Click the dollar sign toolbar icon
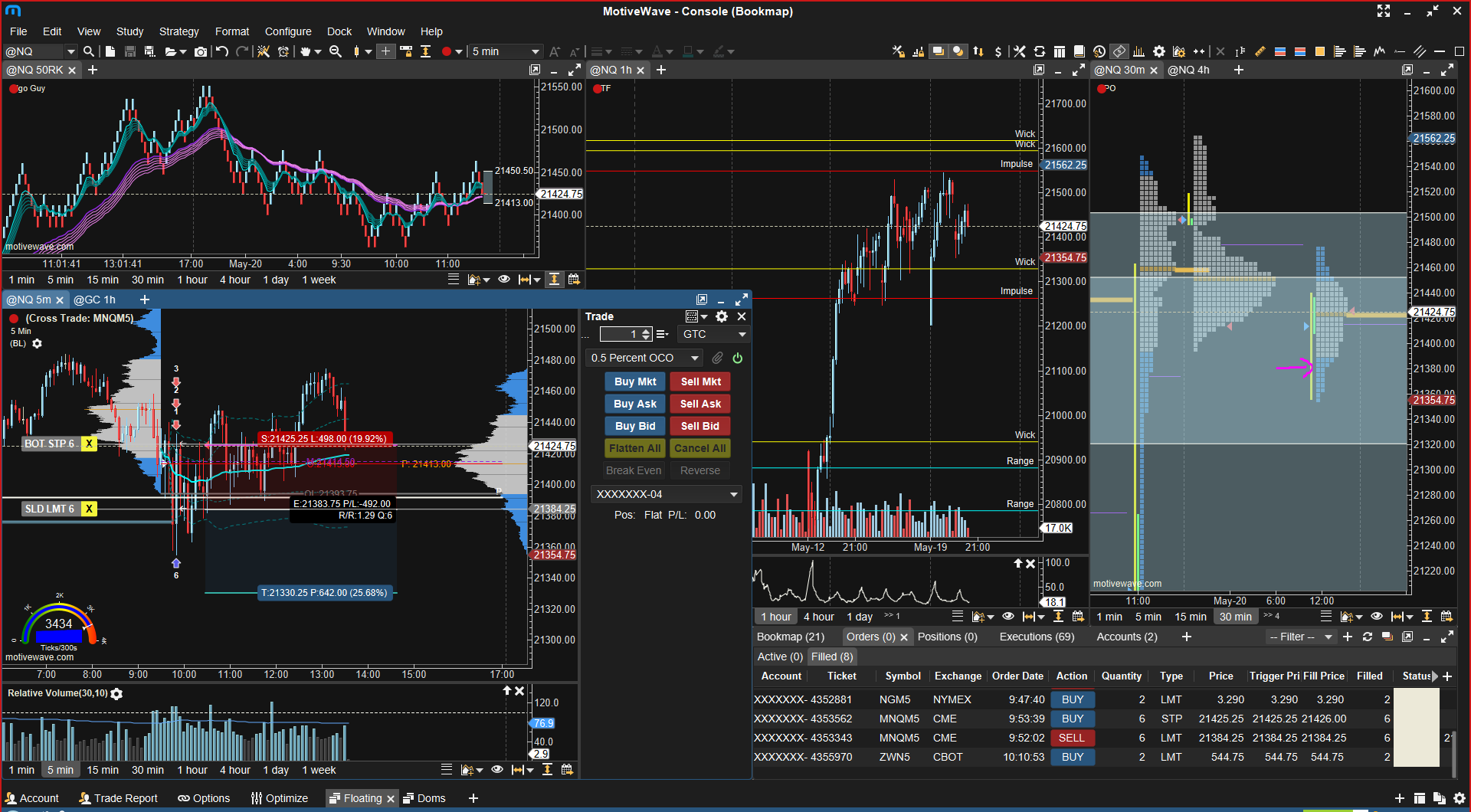 (998, 51)
